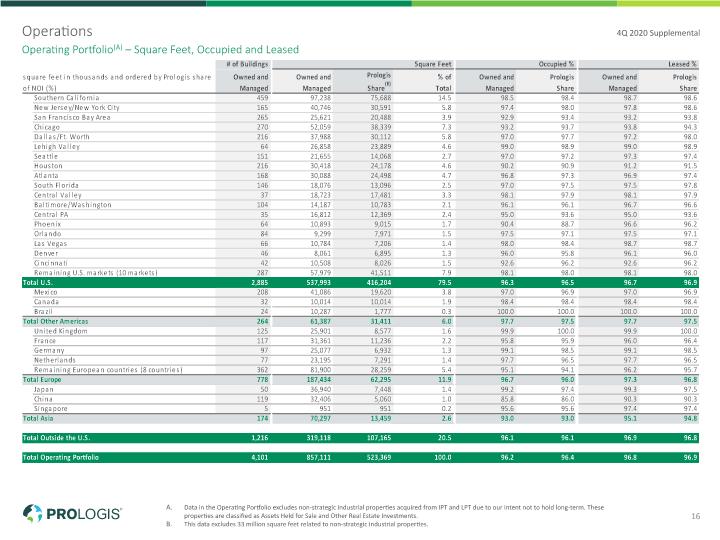This screenshot has width=720, height=540.
Task: Click the 'Central PA' row label
Action: pos(51,214)
